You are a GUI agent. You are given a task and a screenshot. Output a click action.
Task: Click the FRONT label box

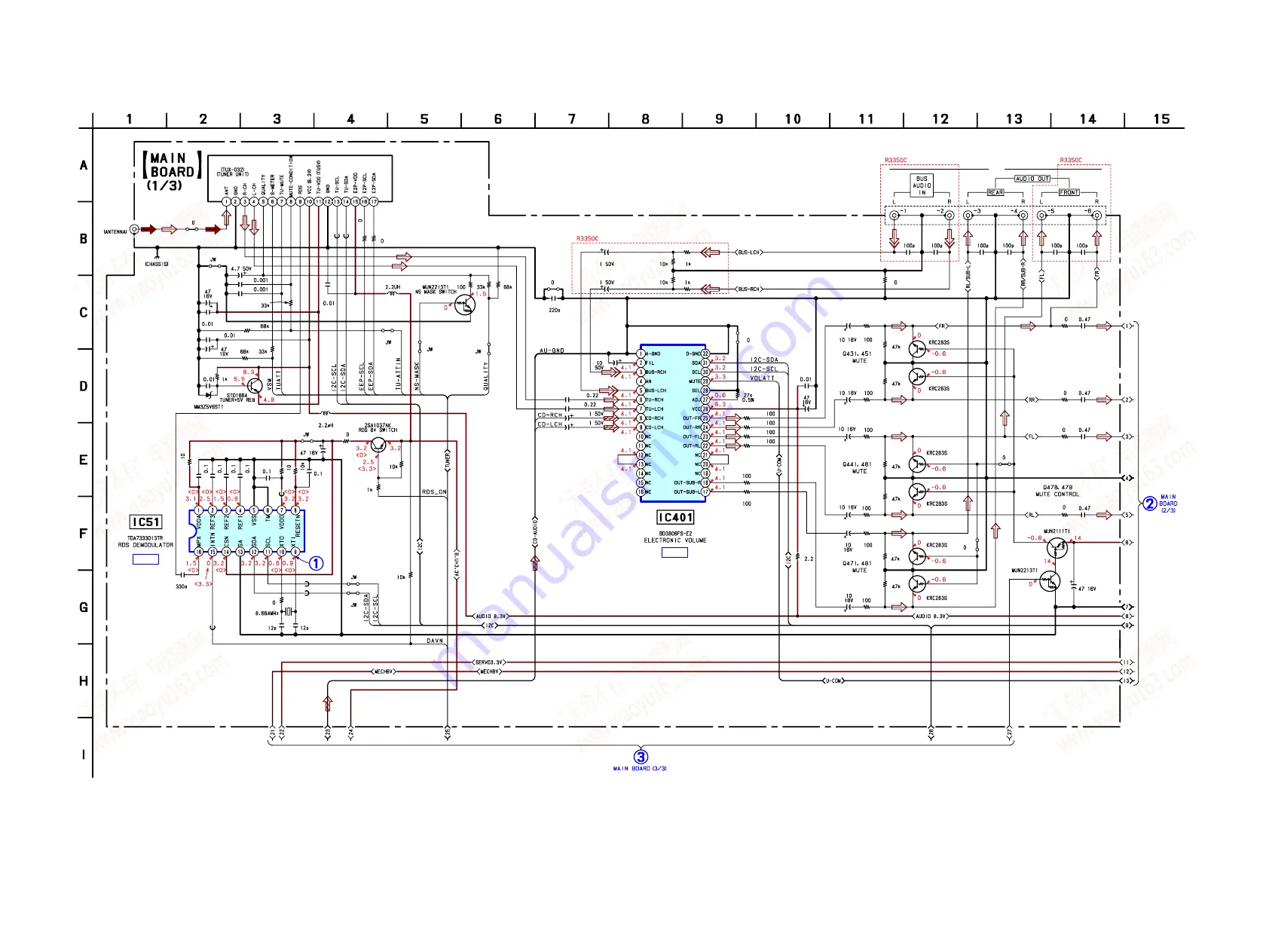click(1069, 192)
